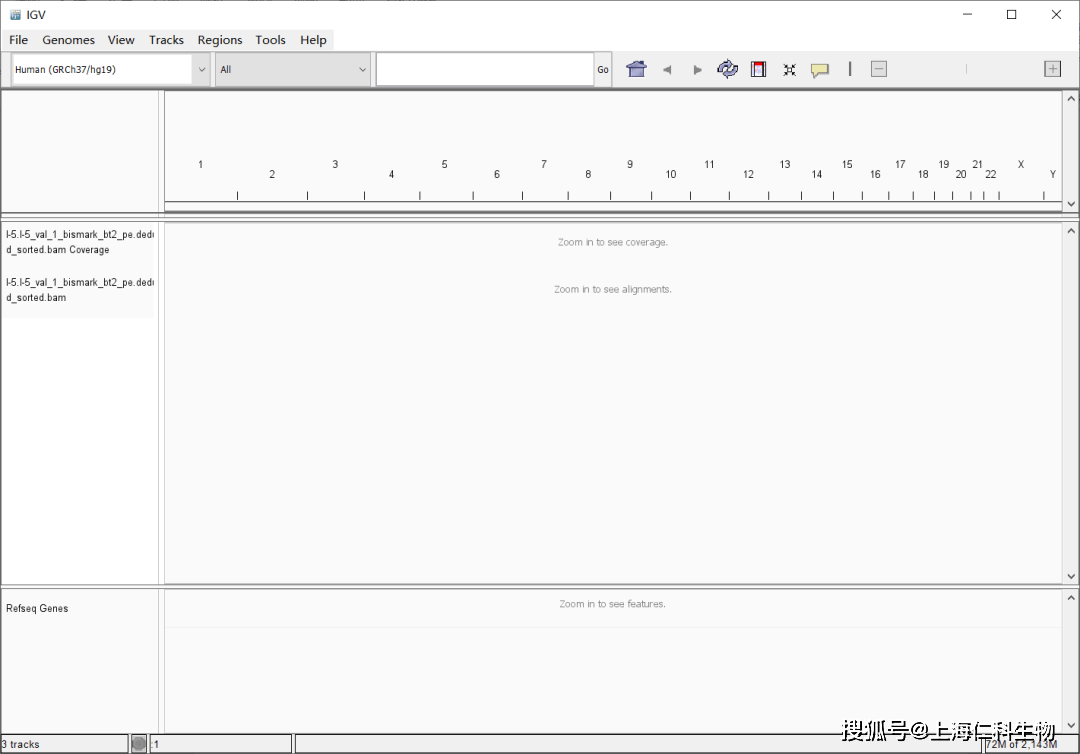
Task: Select chromosome 7 on the ruler
Action: click(544, 165)
